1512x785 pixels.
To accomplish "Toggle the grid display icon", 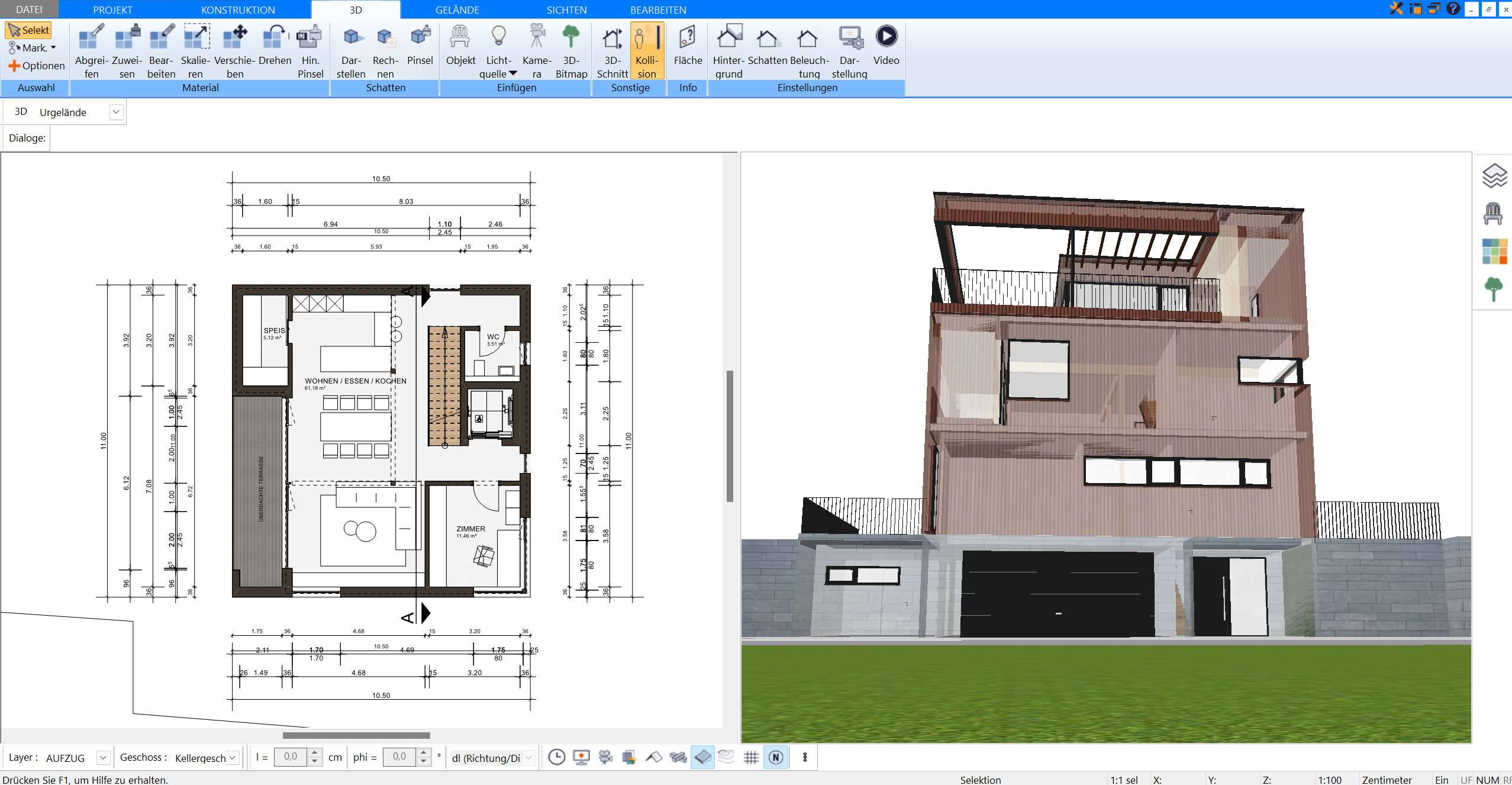I will point(751,758).
